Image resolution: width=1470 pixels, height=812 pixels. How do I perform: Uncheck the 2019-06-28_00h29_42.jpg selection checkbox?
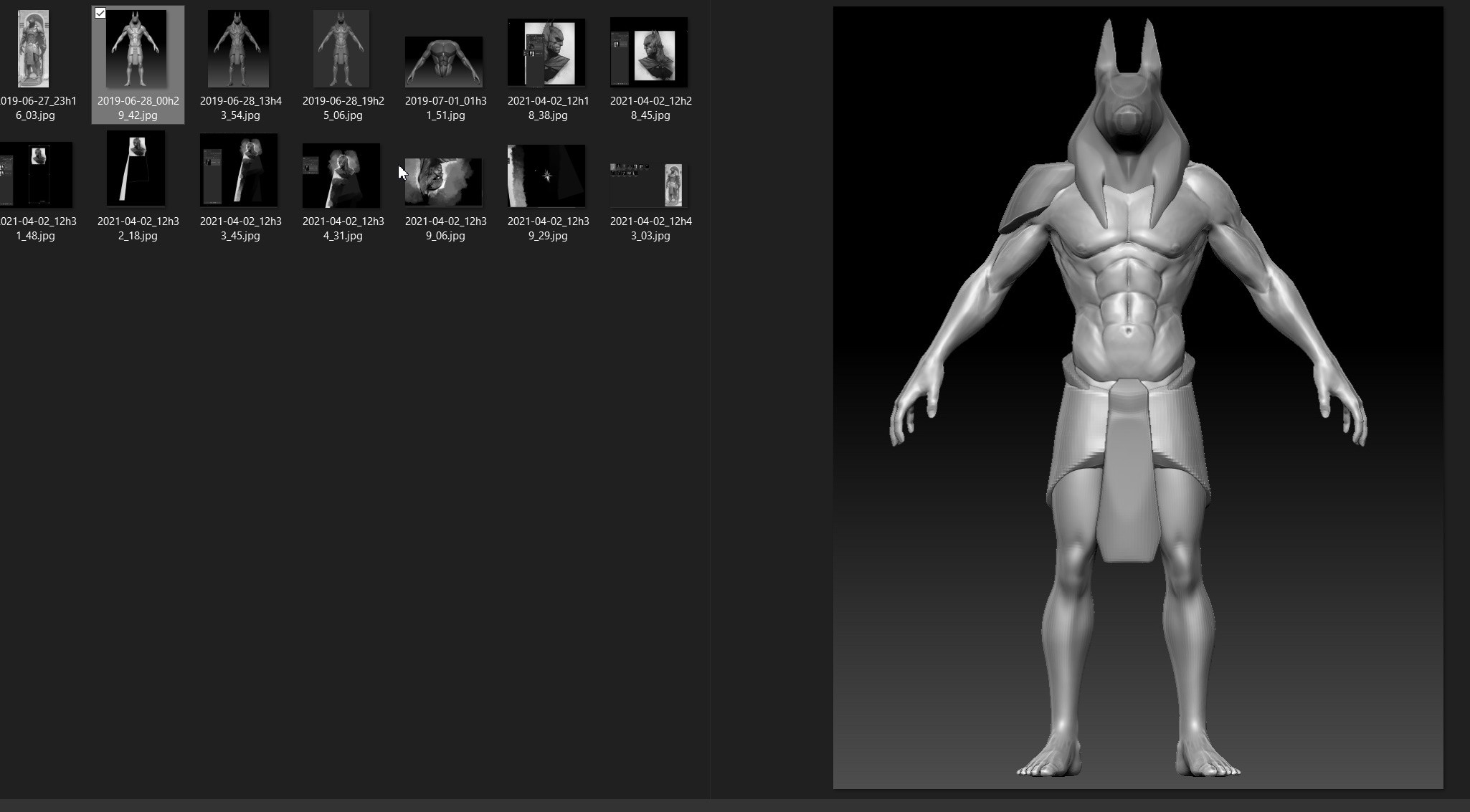tap(100, 14)
